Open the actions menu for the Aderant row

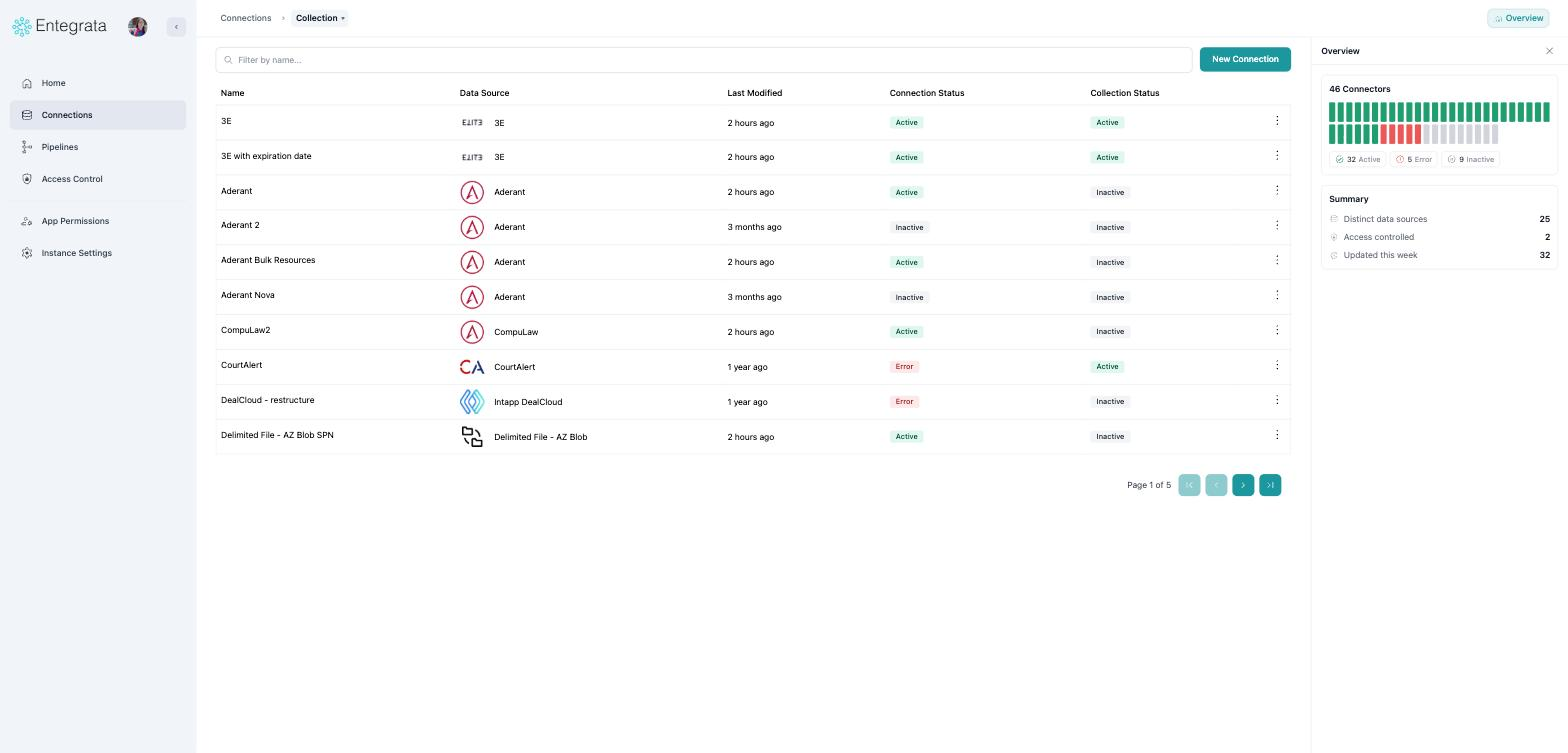1277,190
